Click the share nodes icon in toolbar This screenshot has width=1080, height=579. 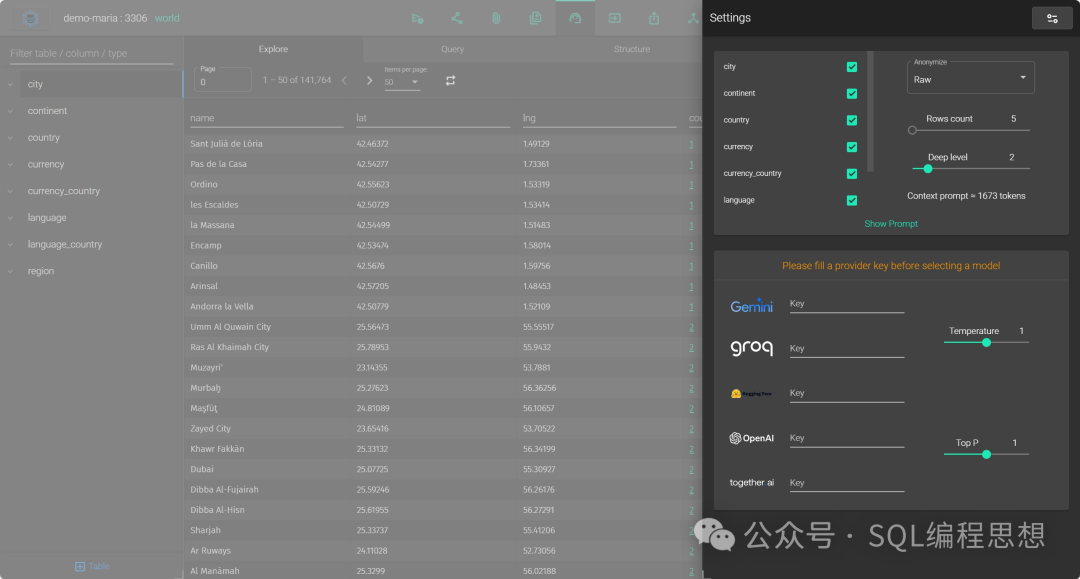(457, 19)
